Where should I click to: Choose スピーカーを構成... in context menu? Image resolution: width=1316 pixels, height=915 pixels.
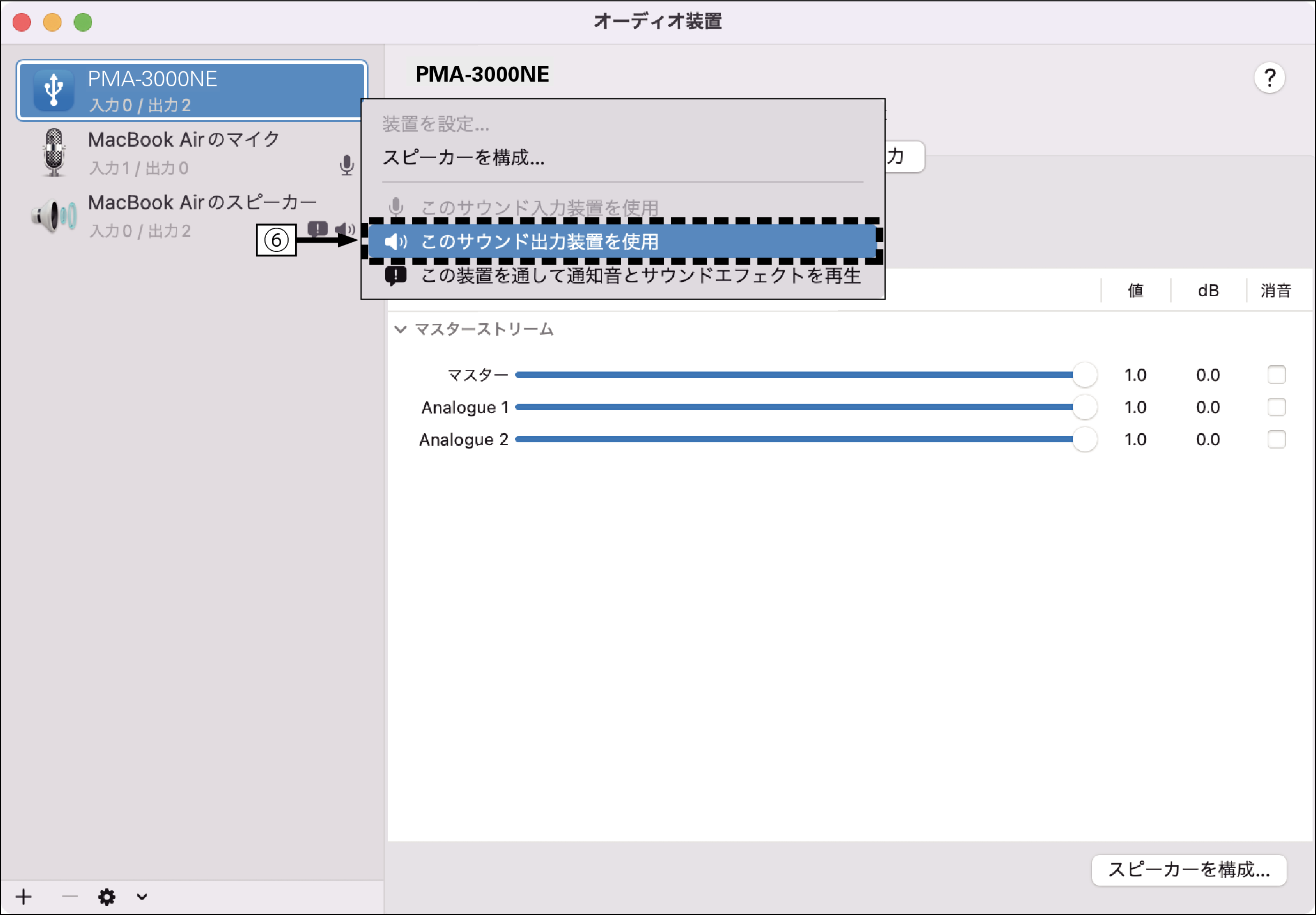pos(463,157)
